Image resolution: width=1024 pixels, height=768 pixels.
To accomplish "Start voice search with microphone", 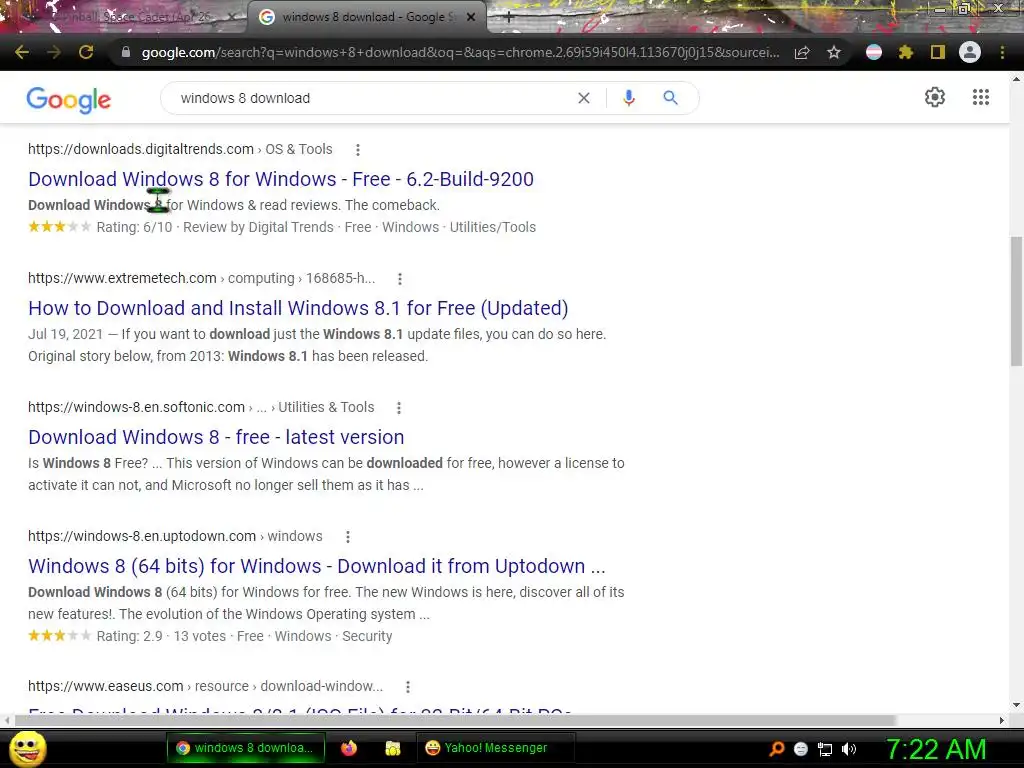I will 629,98.
